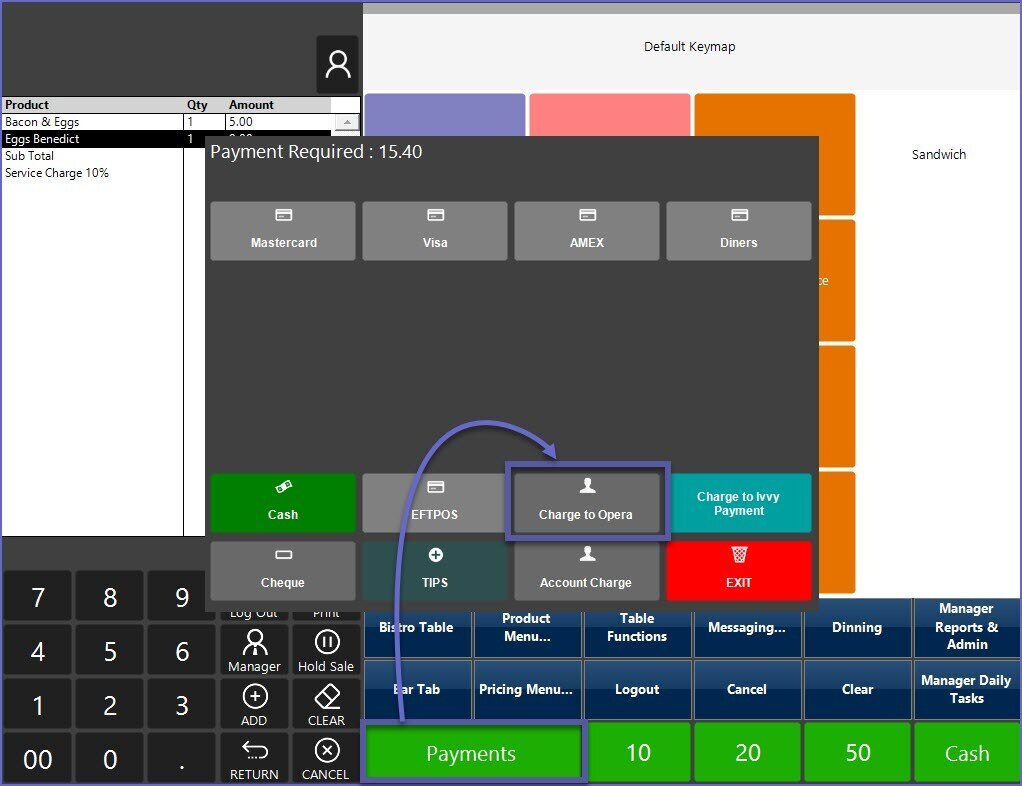Choose Visa card payment

click(435, 231)
